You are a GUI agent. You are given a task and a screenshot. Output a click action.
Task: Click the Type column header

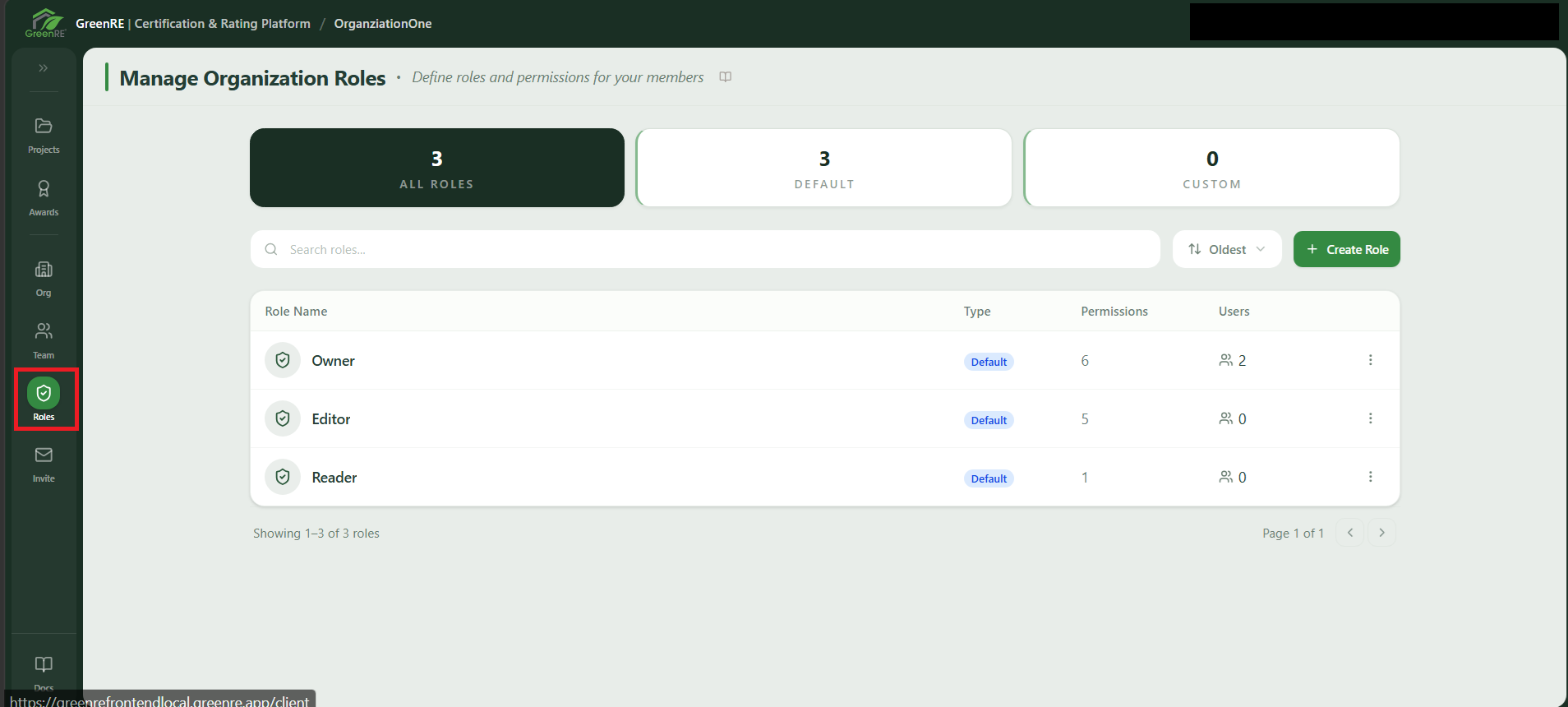(x=977, y=312)
